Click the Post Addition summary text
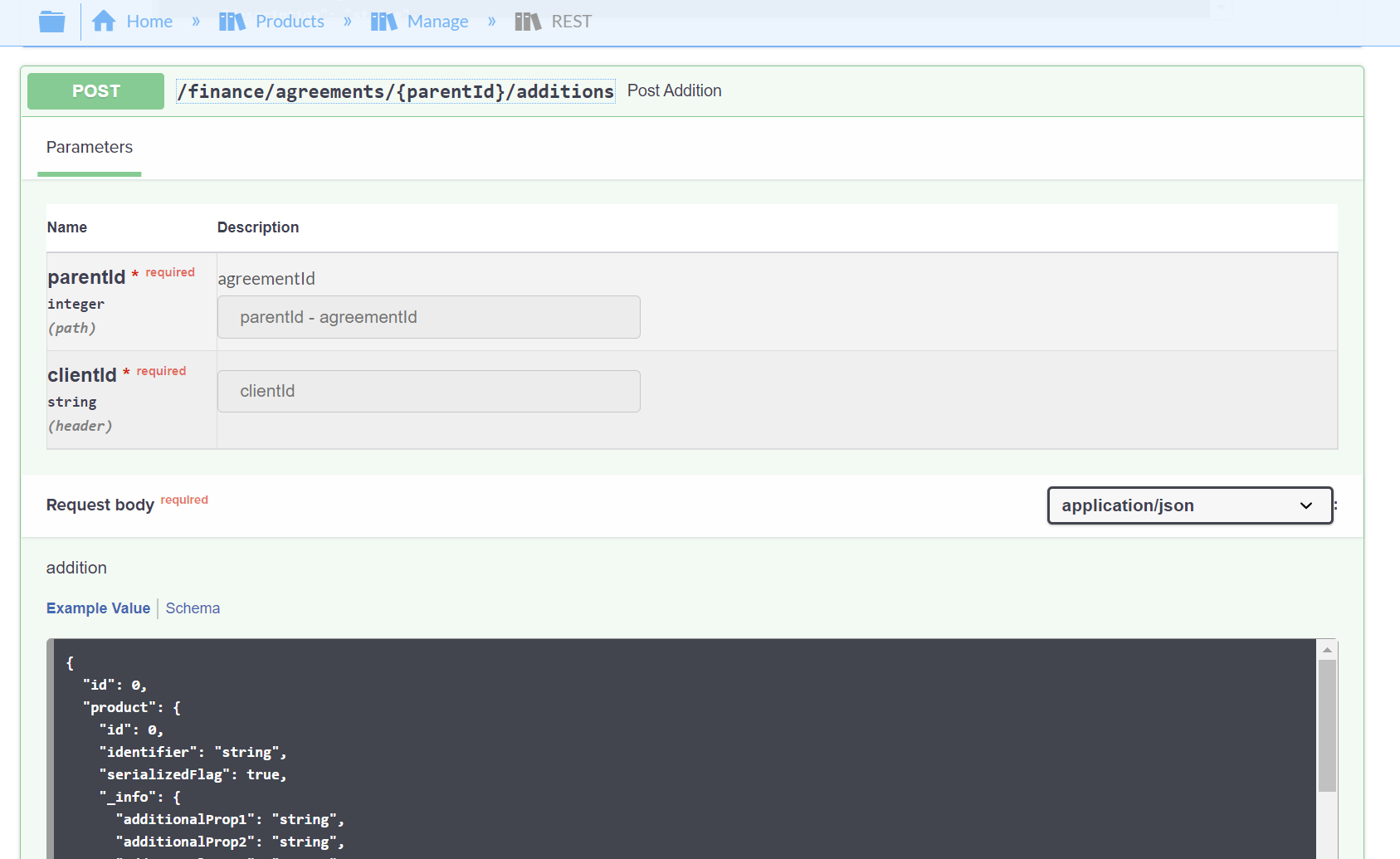Viewport: 1400px width, 859px height. tap(674, 90)
